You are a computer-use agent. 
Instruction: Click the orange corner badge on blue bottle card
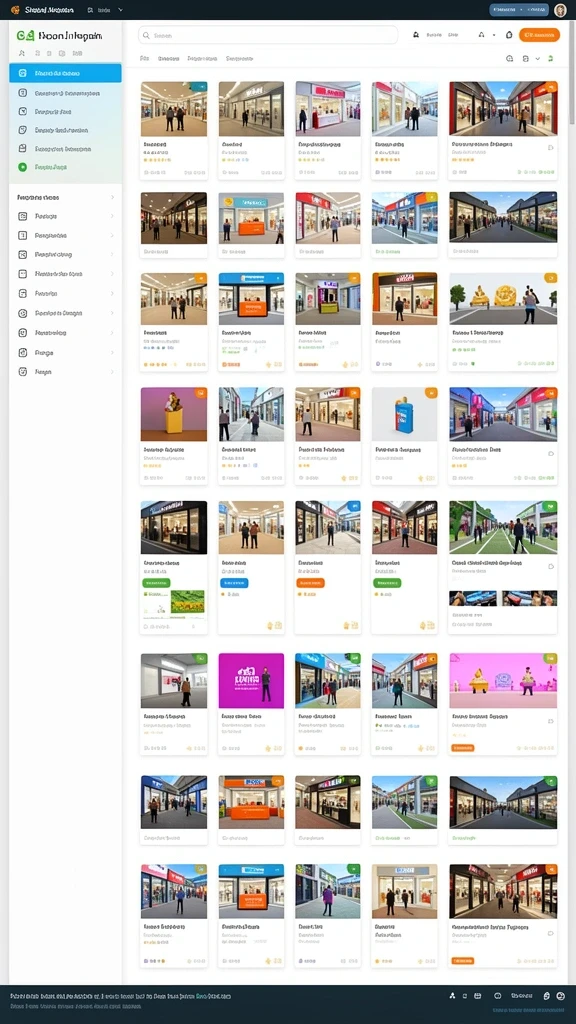pyautogui.click(x=431, y=392)
